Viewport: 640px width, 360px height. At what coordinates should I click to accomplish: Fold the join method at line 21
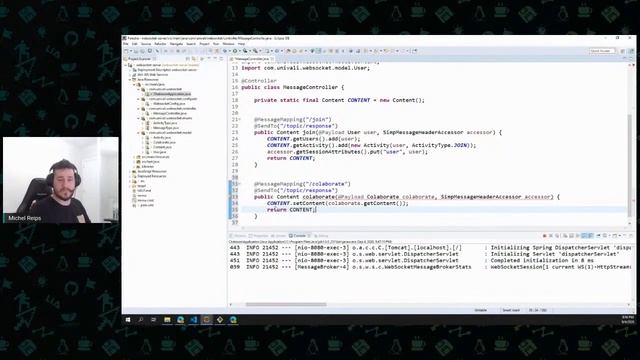[240, 120]
